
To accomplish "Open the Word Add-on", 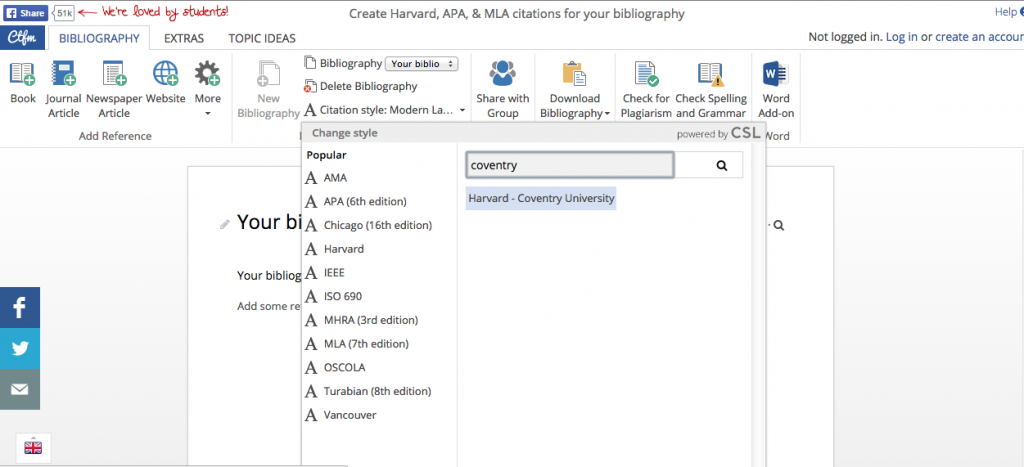I will point(776,89).
